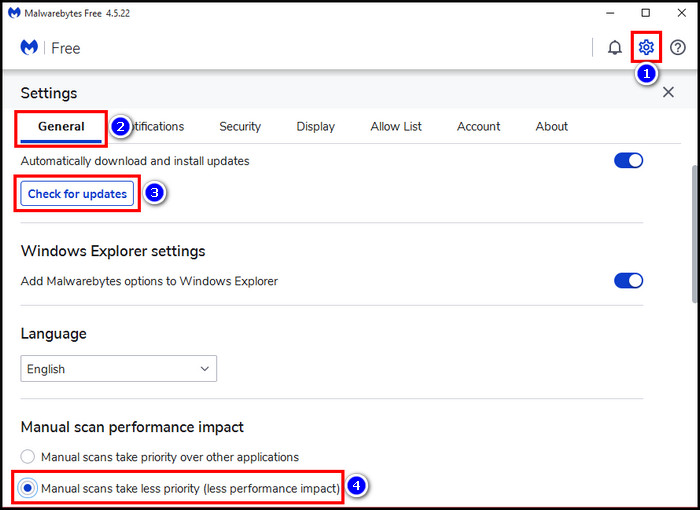Click the settings vertical scrollbar

[x=695, y=234]
